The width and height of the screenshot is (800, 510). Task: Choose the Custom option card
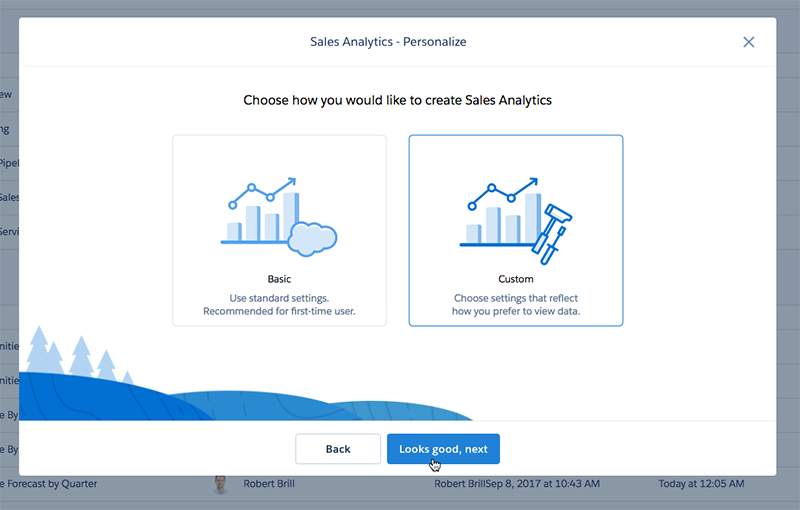pyautogui.click(x=516, y=231)
